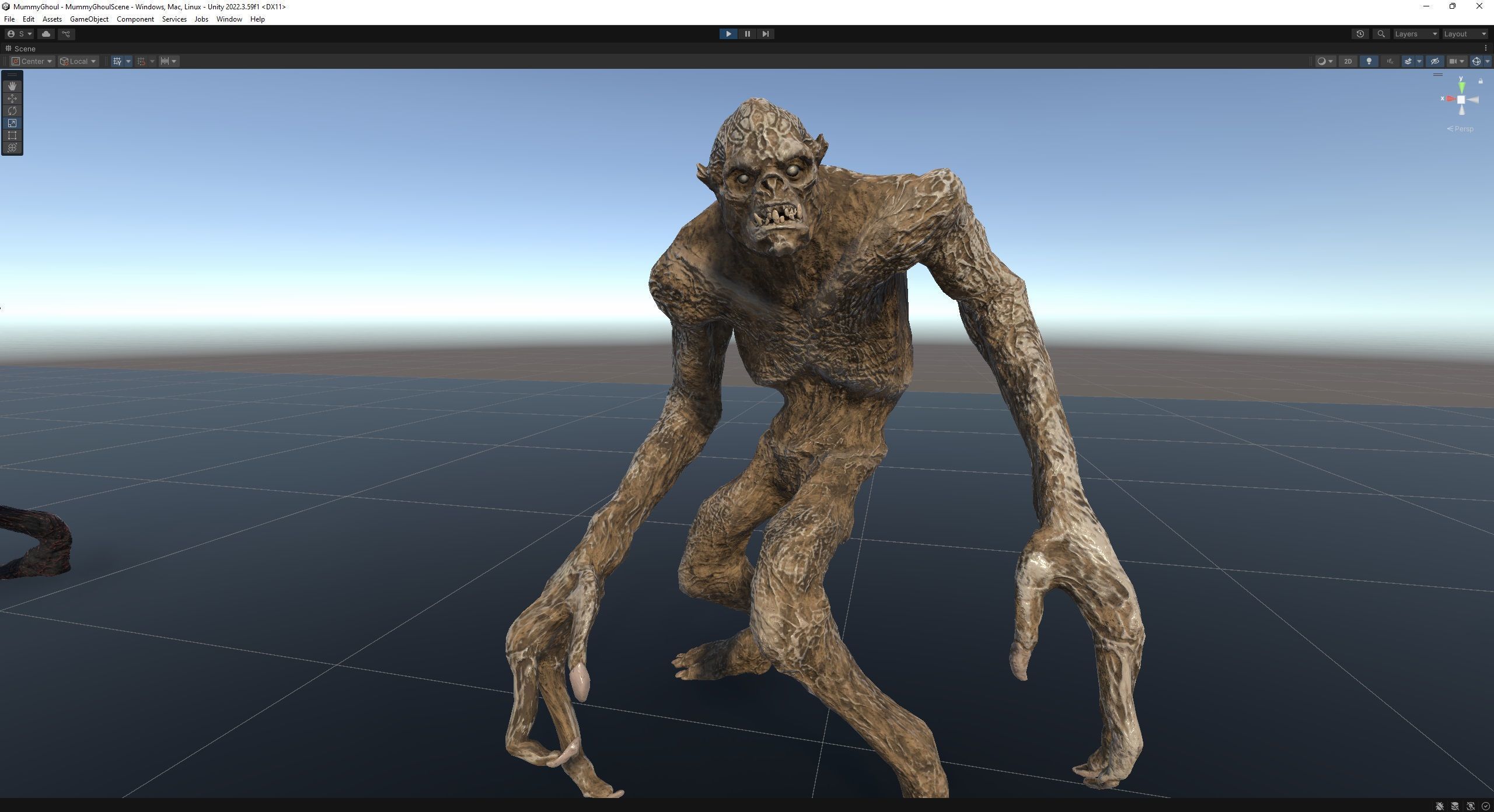Viewport: 1494px width, 812px height.
Task: Toggle the Y-axis grid visibility
Action: 117,61
